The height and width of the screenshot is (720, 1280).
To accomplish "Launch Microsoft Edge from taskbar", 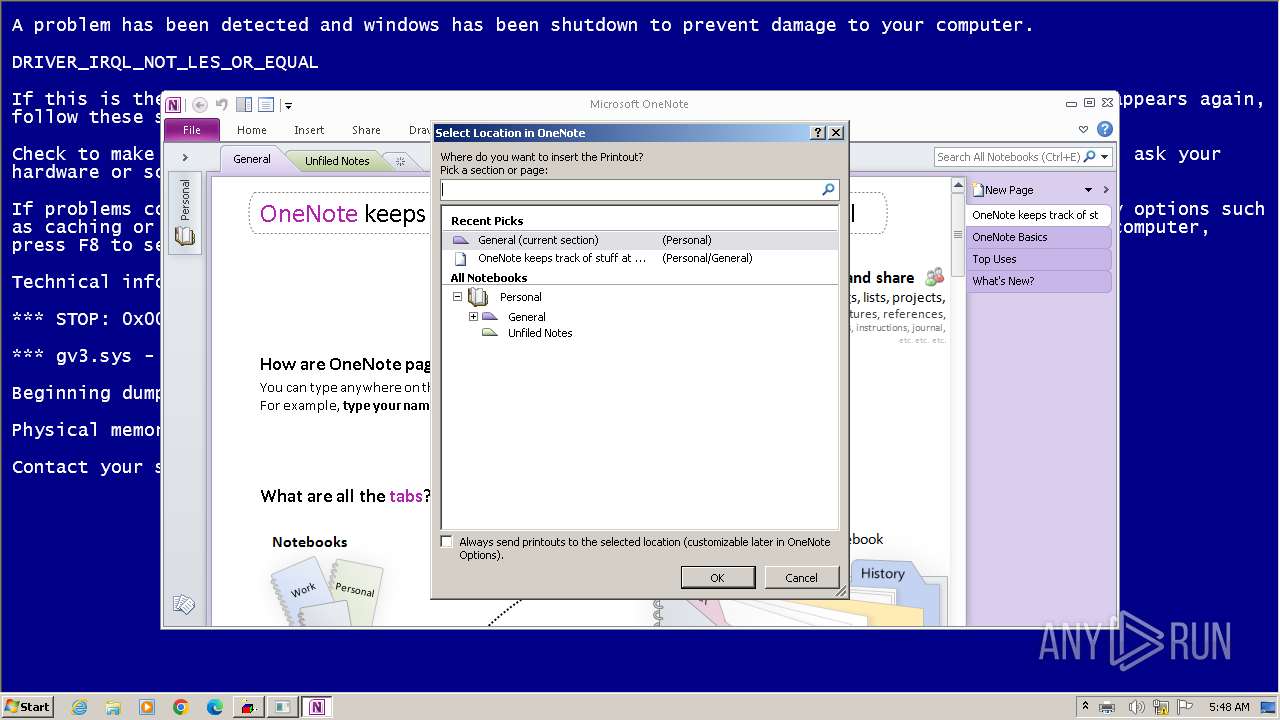I will (x=215, y=707).
